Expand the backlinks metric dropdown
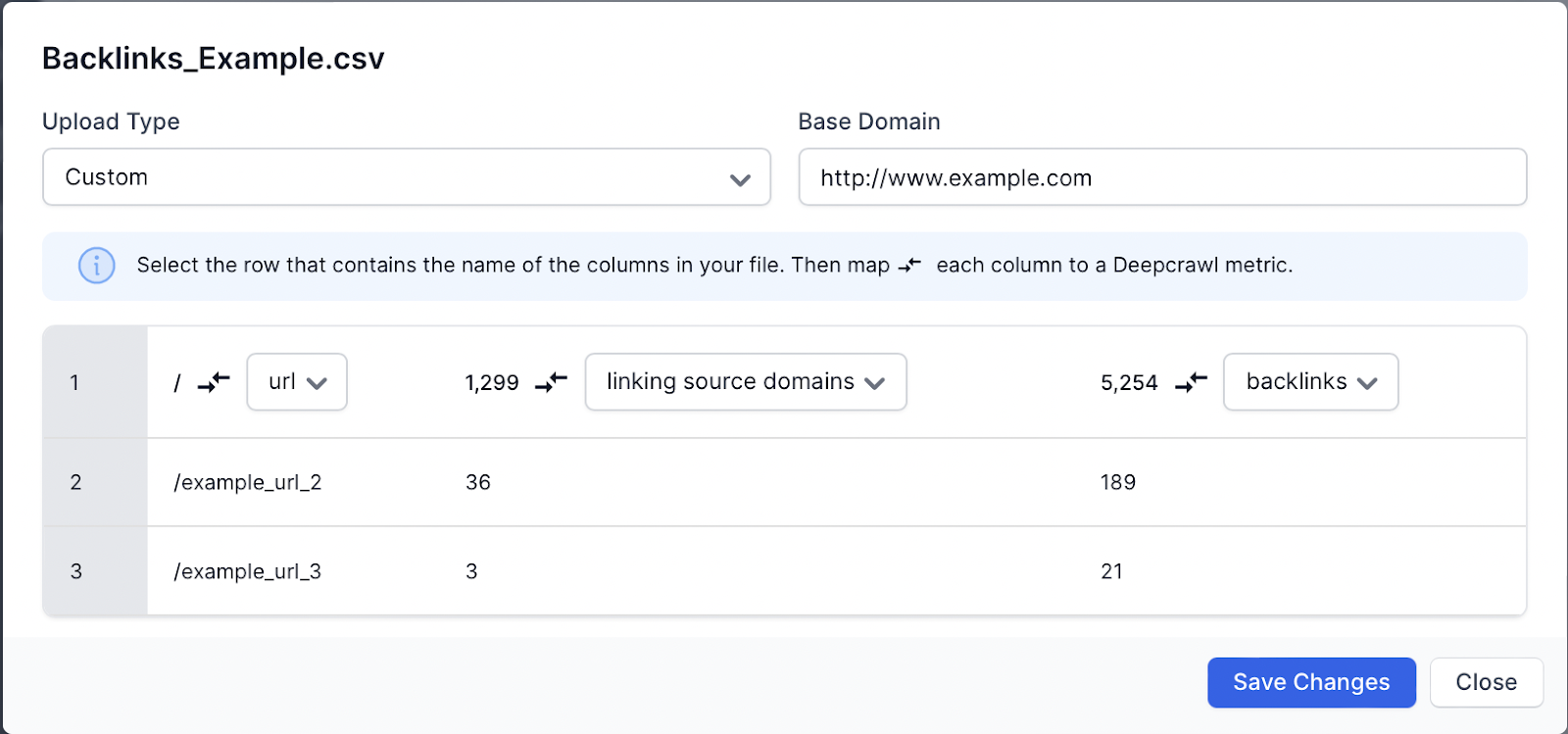 pyautogui.click(x=1310, y=382)
